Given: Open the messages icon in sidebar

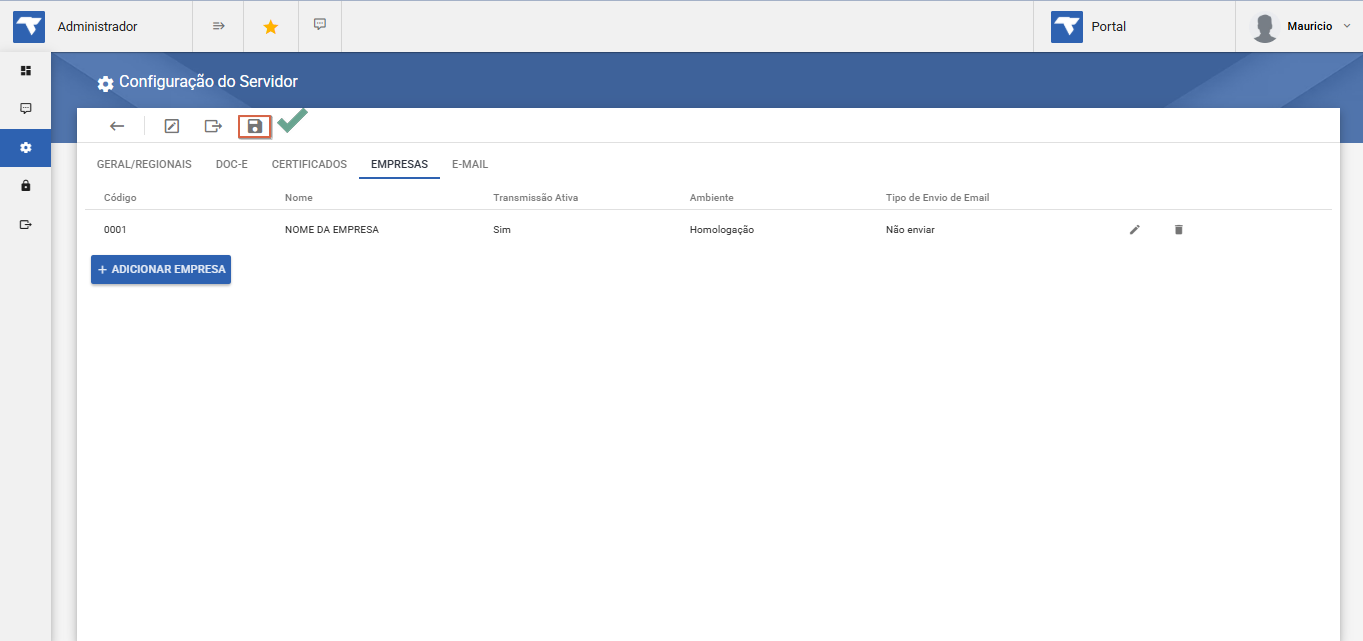Looking at the screenshot, I should [x=26, y=108].
